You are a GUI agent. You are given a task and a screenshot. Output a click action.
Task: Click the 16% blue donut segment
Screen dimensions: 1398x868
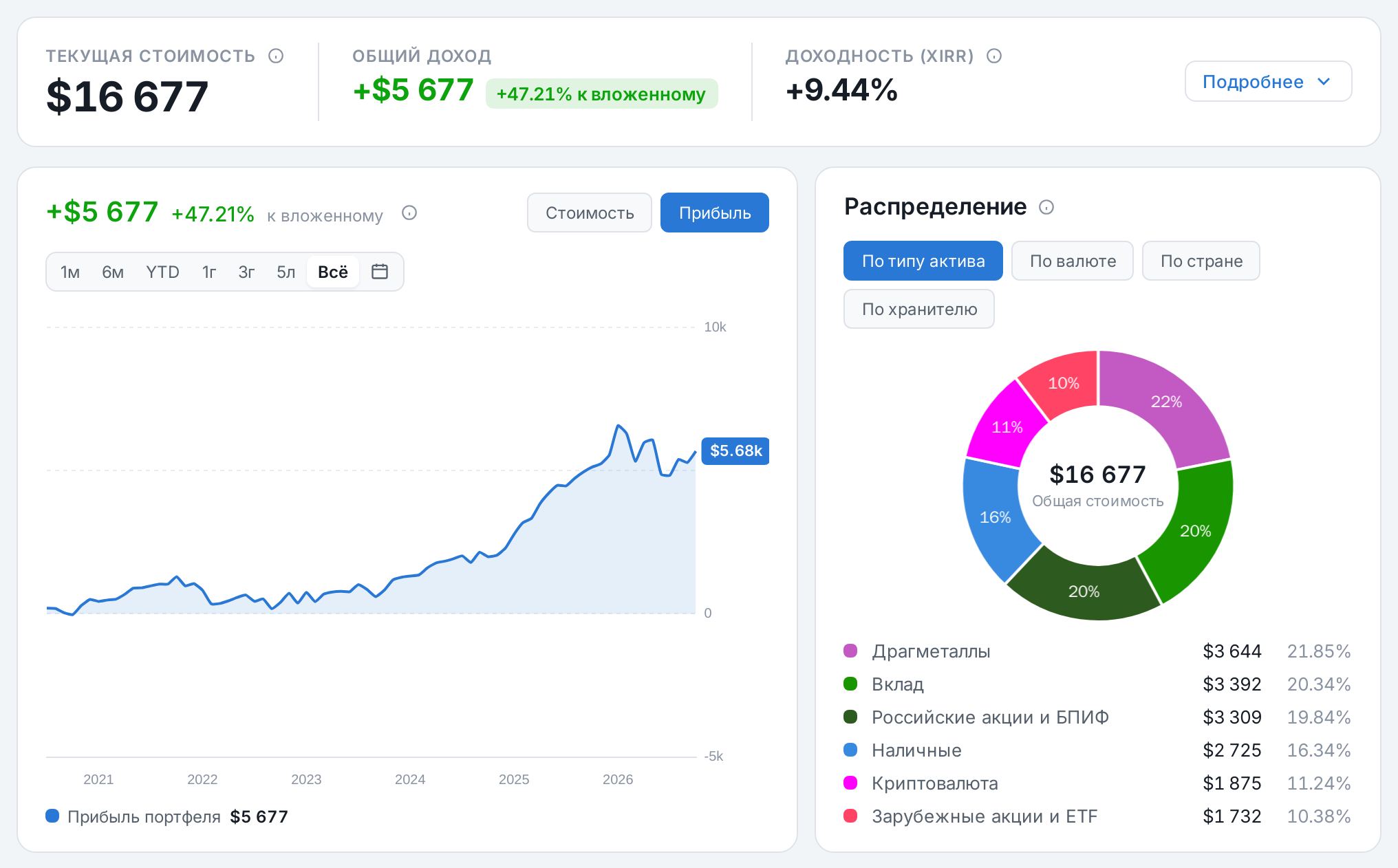pos(995,517)
